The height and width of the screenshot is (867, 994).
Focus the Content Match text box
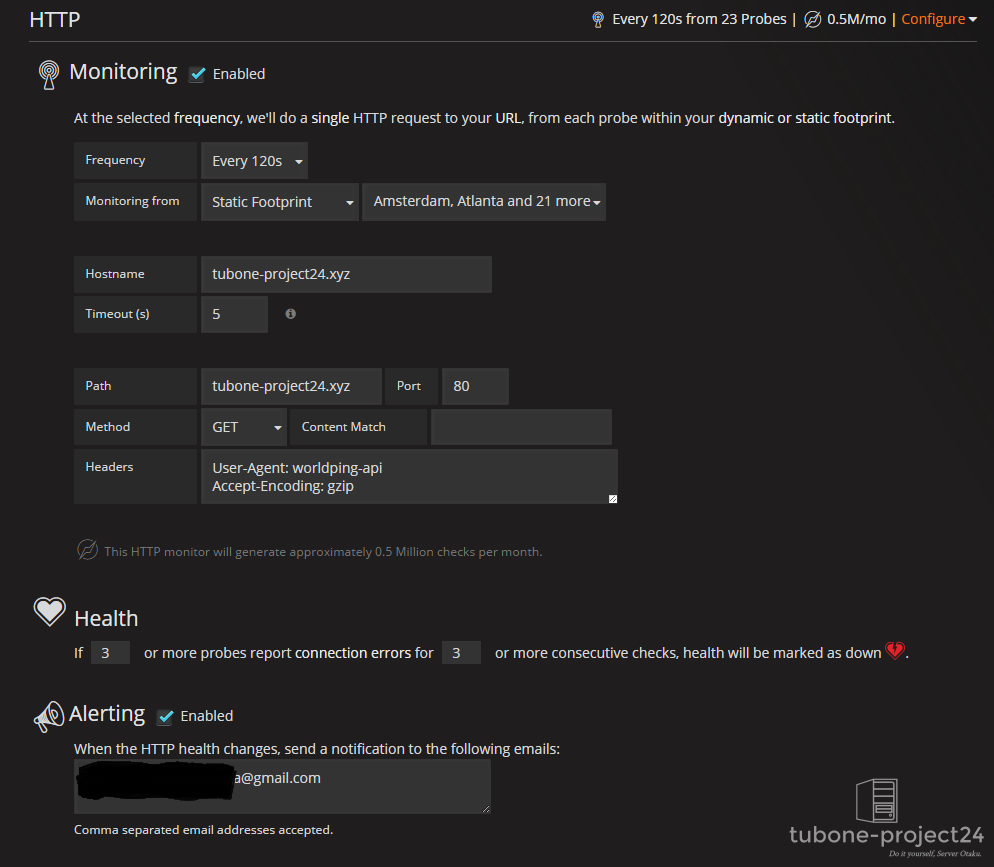click(521, 427)
